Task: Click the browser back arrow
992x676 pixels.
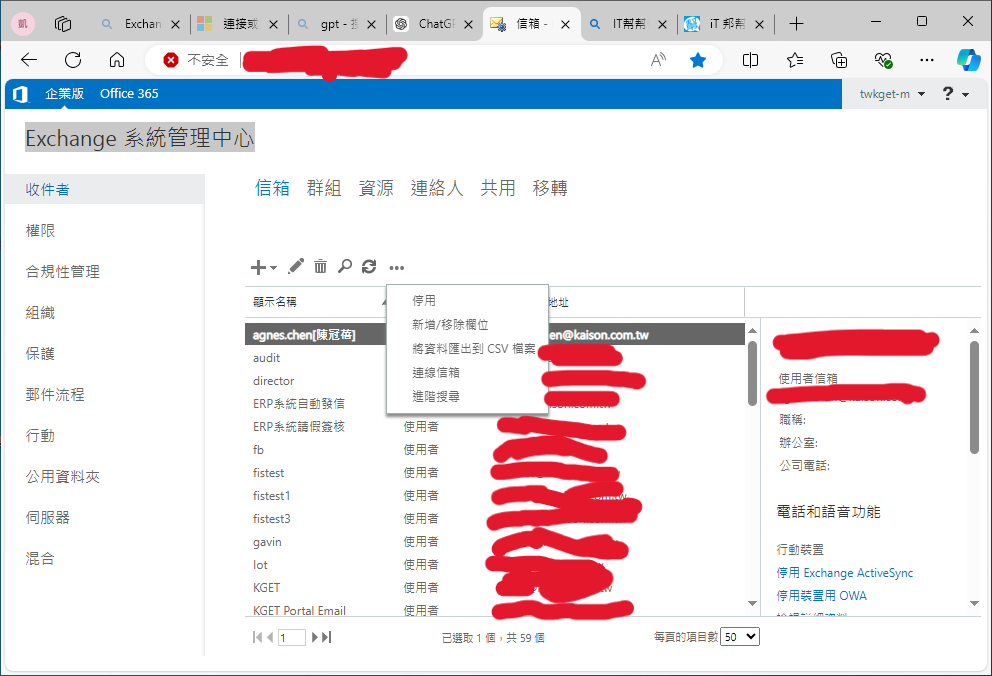Action: [29, 60]
